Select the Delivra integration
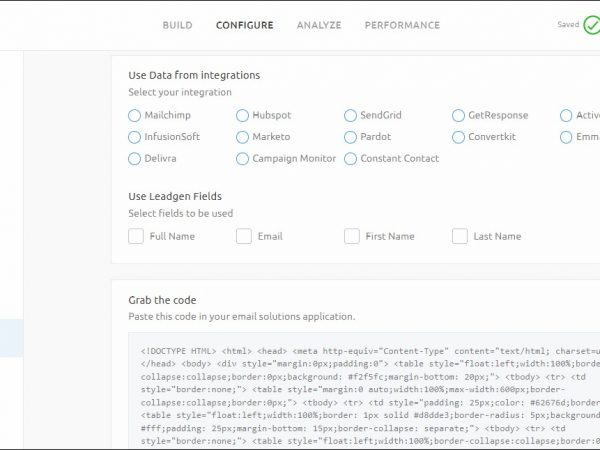600x450 pixels. coord(135,158)
